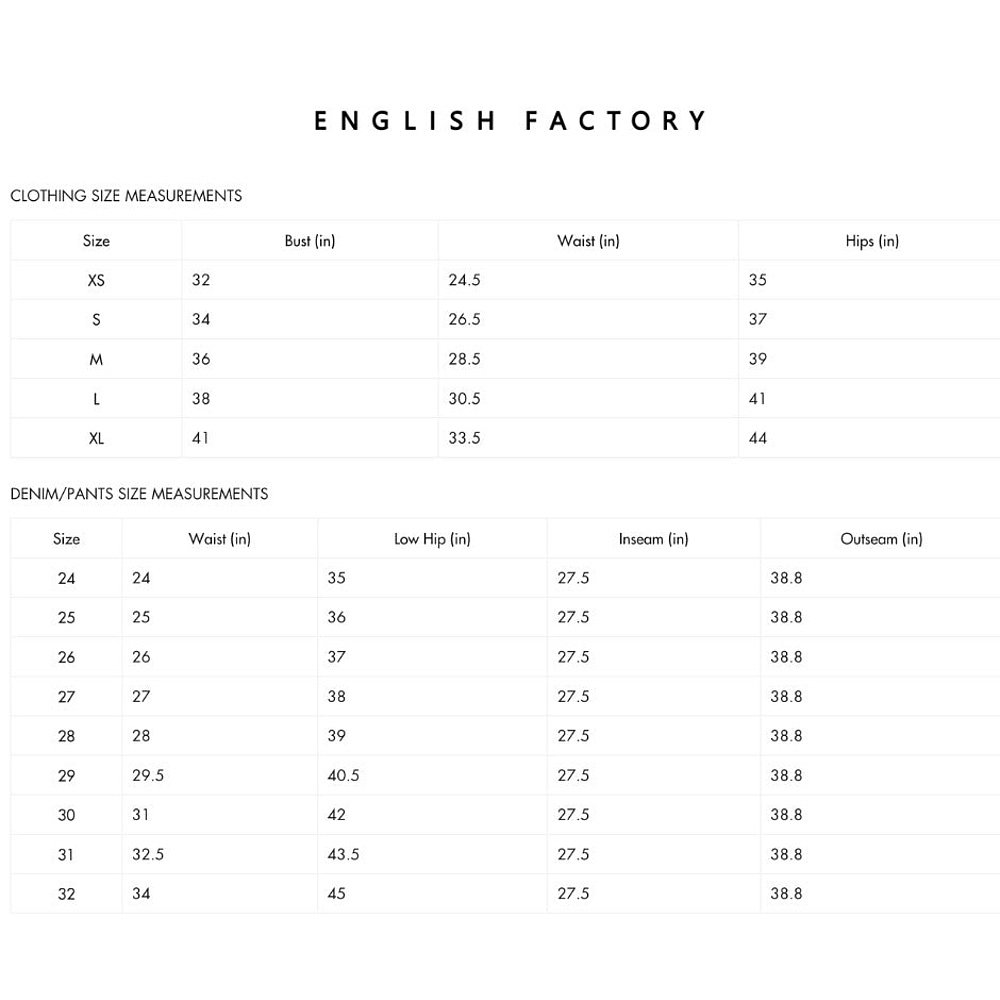Click the 33.5 waist value for XL

click(464, 438)
